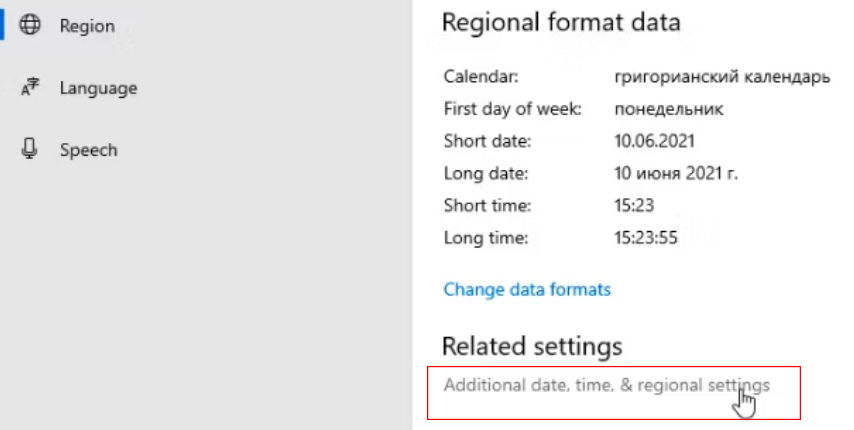Click the Calendar field label
The width and height of the screenshot is (854, 430).
[x=480, y=77]
